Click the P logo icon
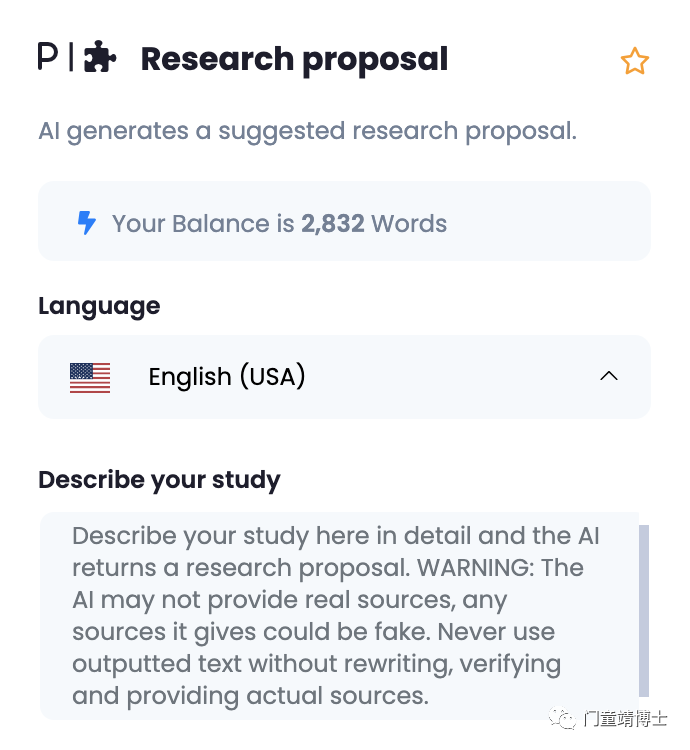This screenshot has height=750, width=690. [x=48, y=56]
